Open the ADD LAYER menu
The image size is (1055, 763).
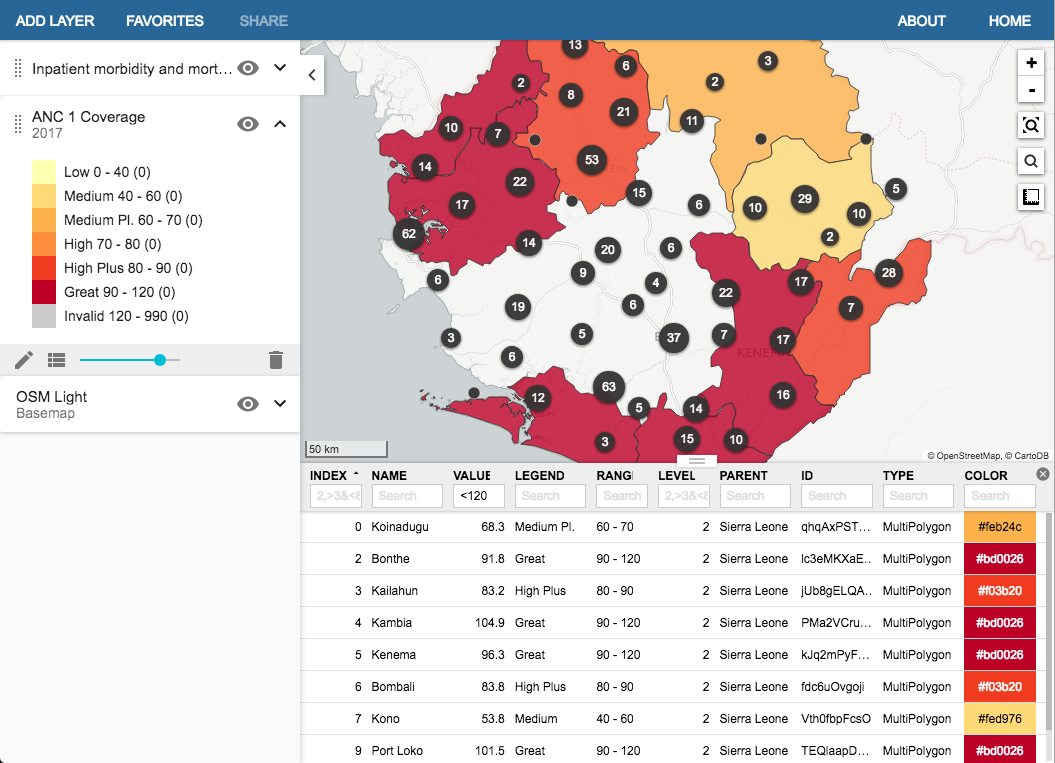point(53,20)
